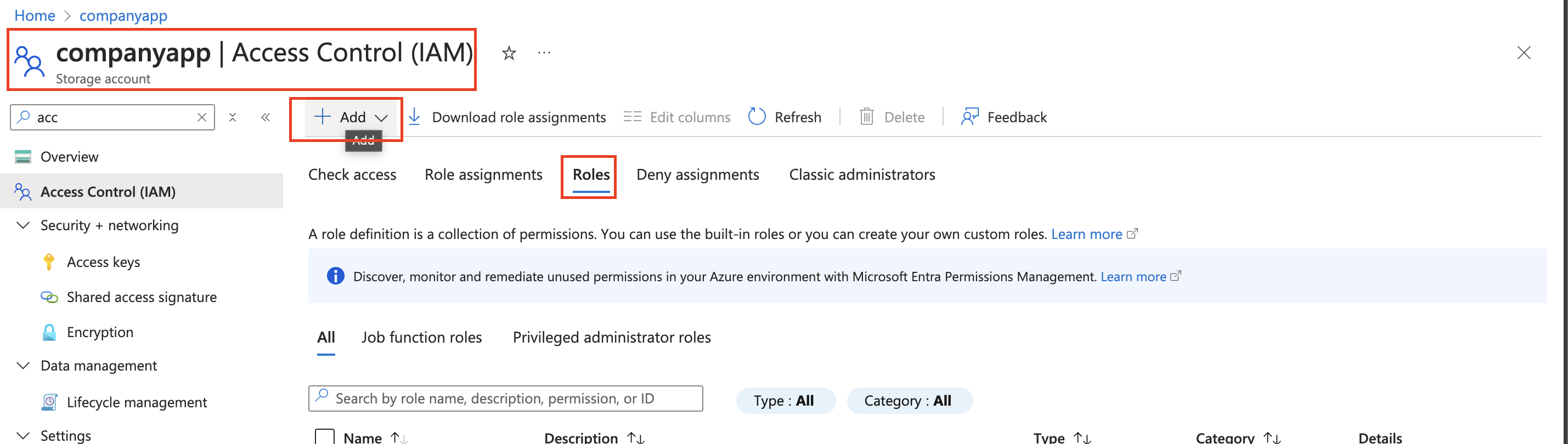
Task: Click the sidebar search field
Action: (x=112, y=117)
